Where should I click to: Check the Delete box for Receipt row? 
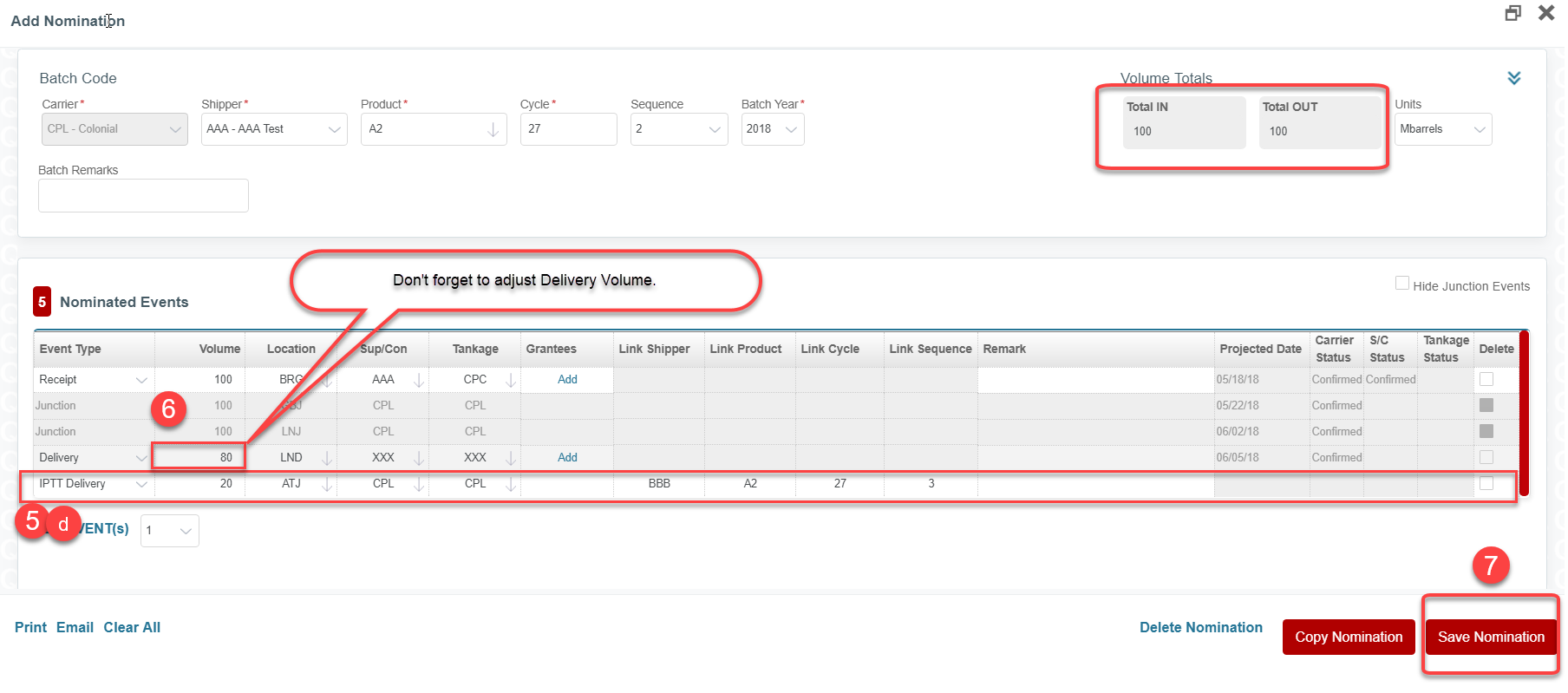click(1486, 379)
